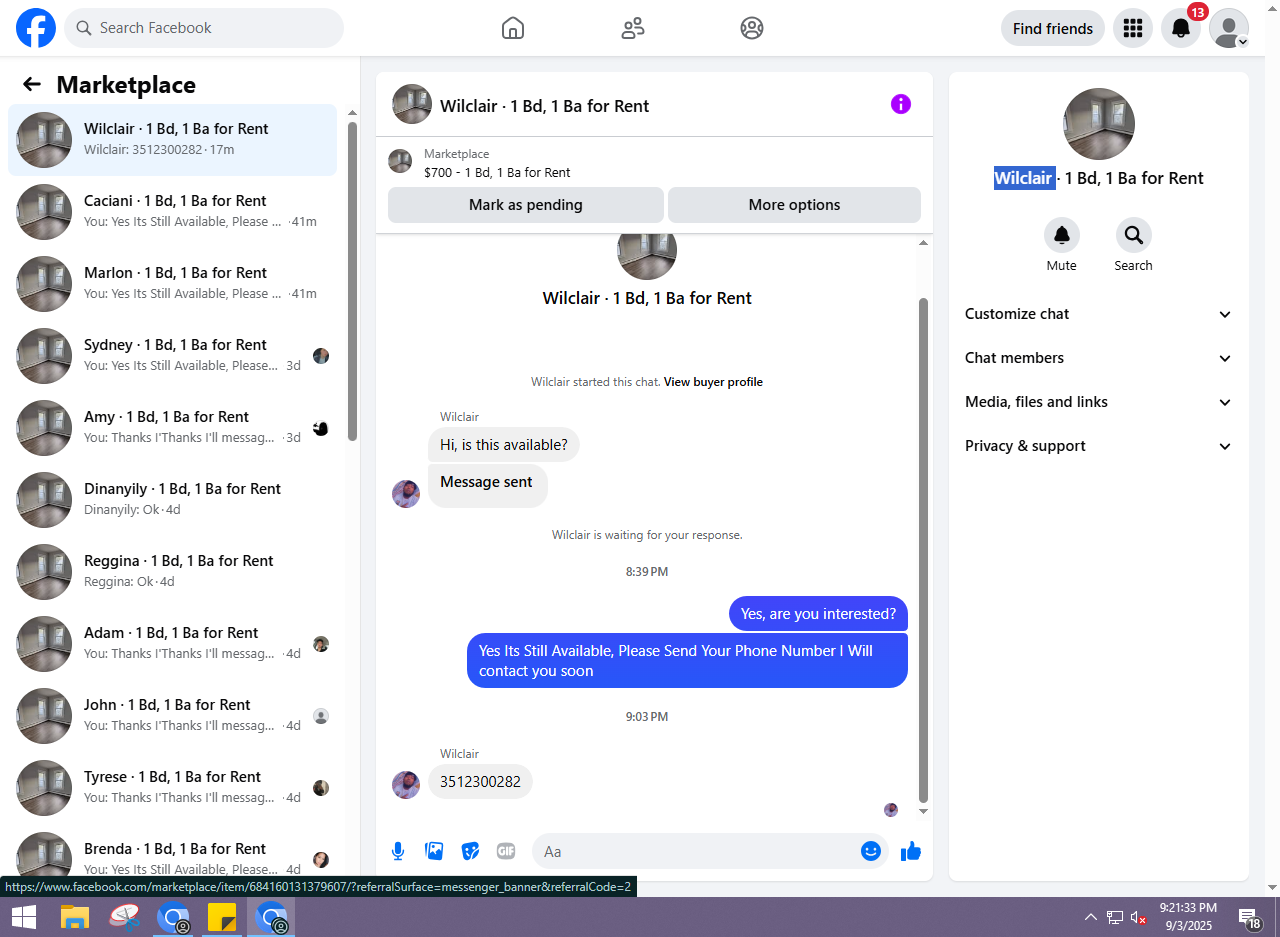Open the Groups icon in top navigation
The width and height of the screenshot is (1280, 937).
[x=752, y=28]
